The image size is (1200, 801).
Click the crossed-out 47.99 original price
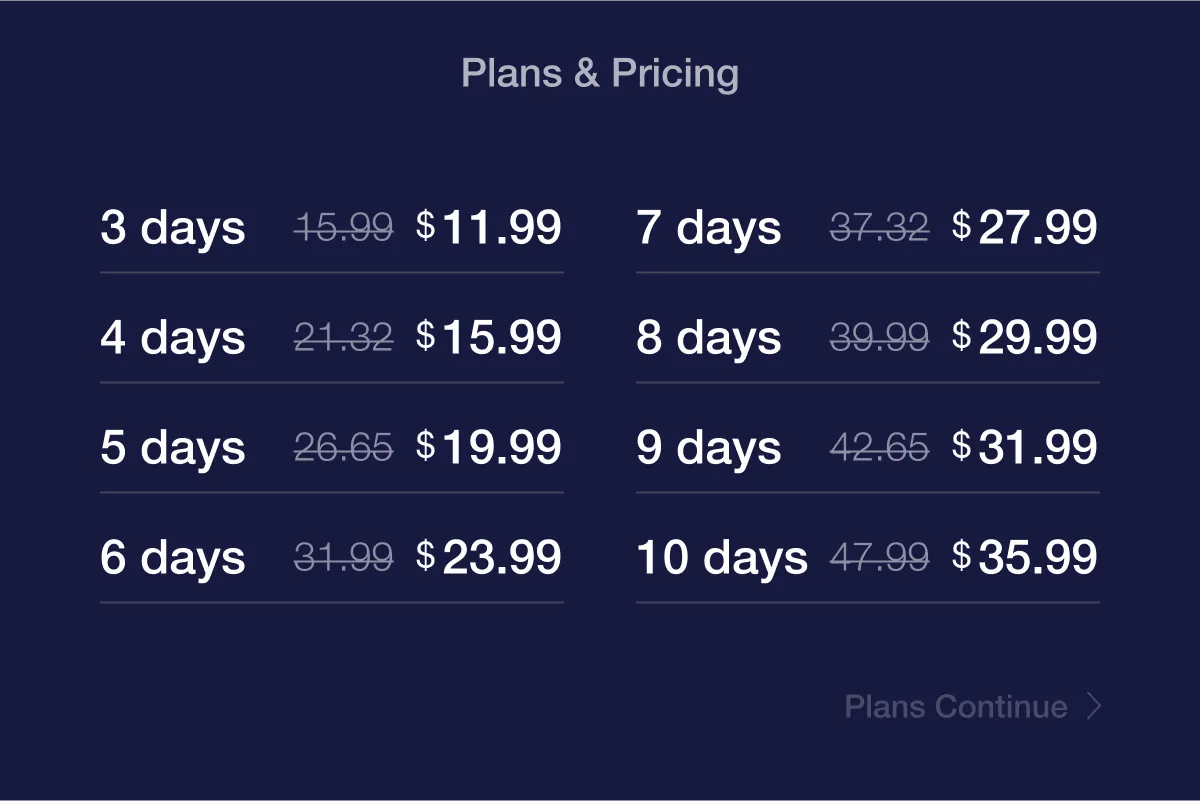click(880, 558)
